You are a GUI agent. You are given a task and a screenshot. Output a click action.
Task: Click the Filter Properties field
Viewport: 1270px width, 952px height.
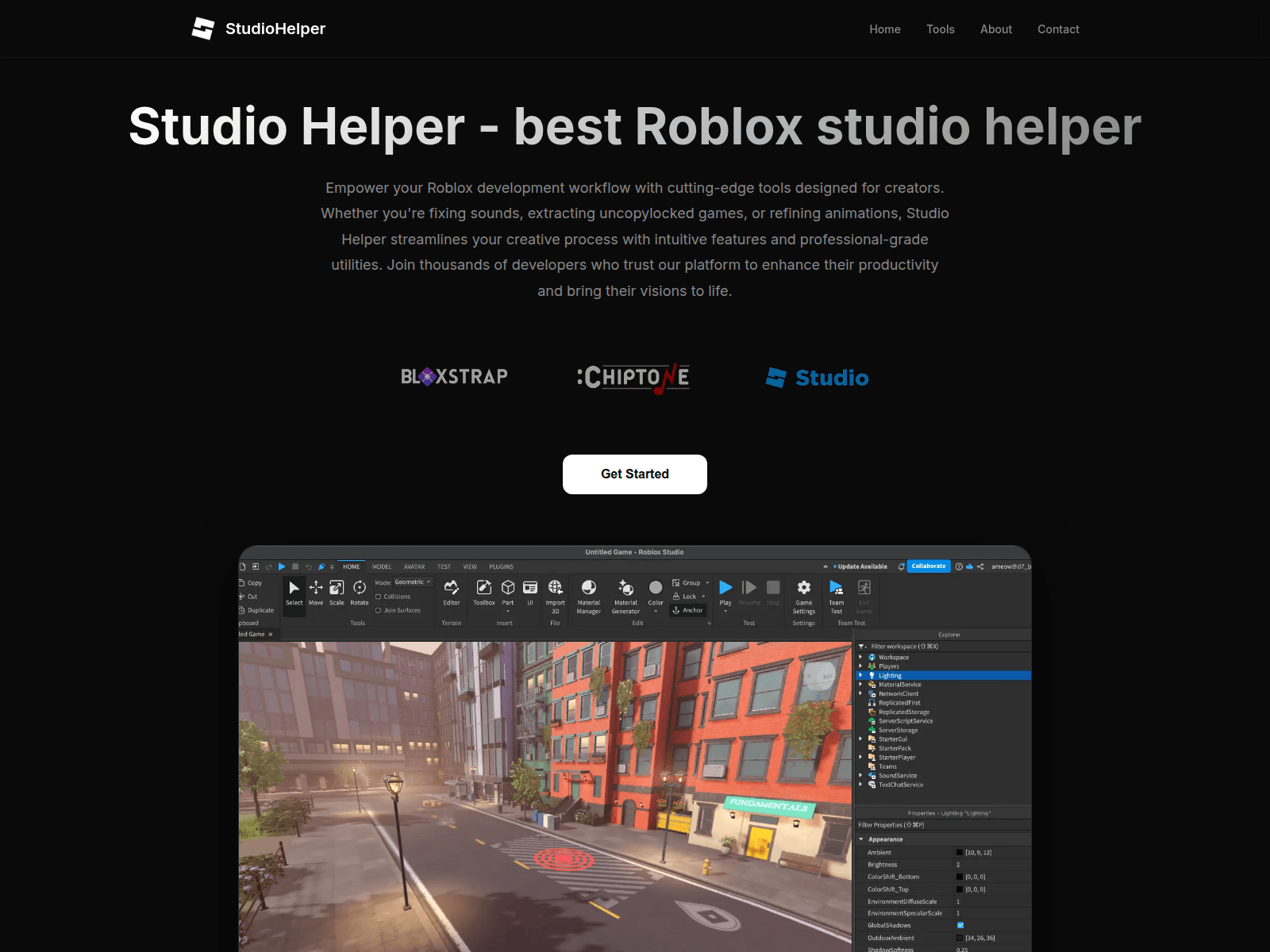point(943,825)
